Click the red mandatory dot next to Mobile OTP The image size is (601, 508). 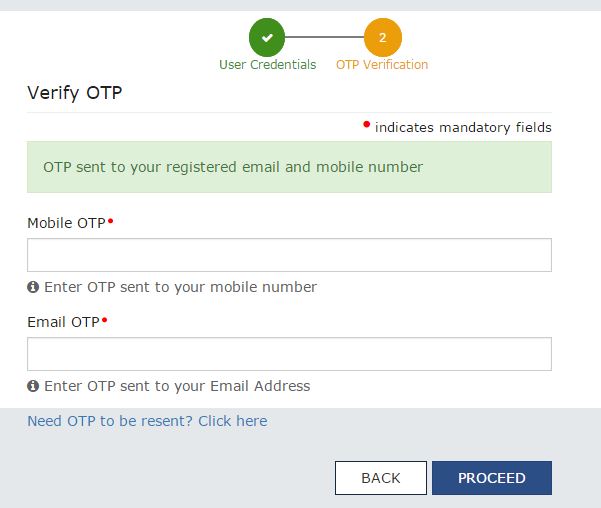(x=110, y=221)
